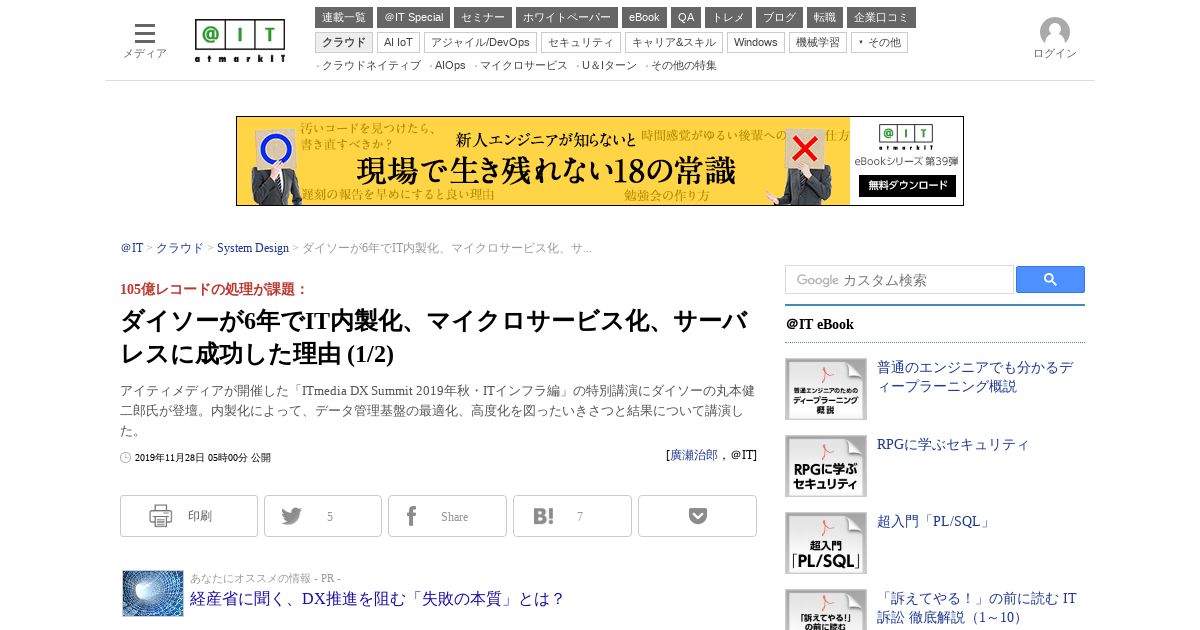Bookmark the article on Hatena B!
Image resolution: width=1200 pixels, height=630 pixels.
[x=572, y=516]
